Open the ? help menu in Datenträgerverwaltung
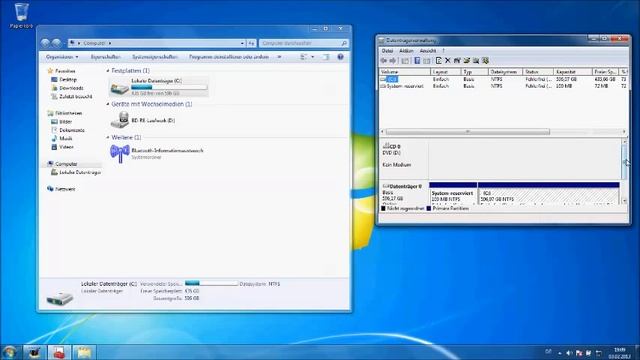The image size is (640, 360). coord(444,51)
